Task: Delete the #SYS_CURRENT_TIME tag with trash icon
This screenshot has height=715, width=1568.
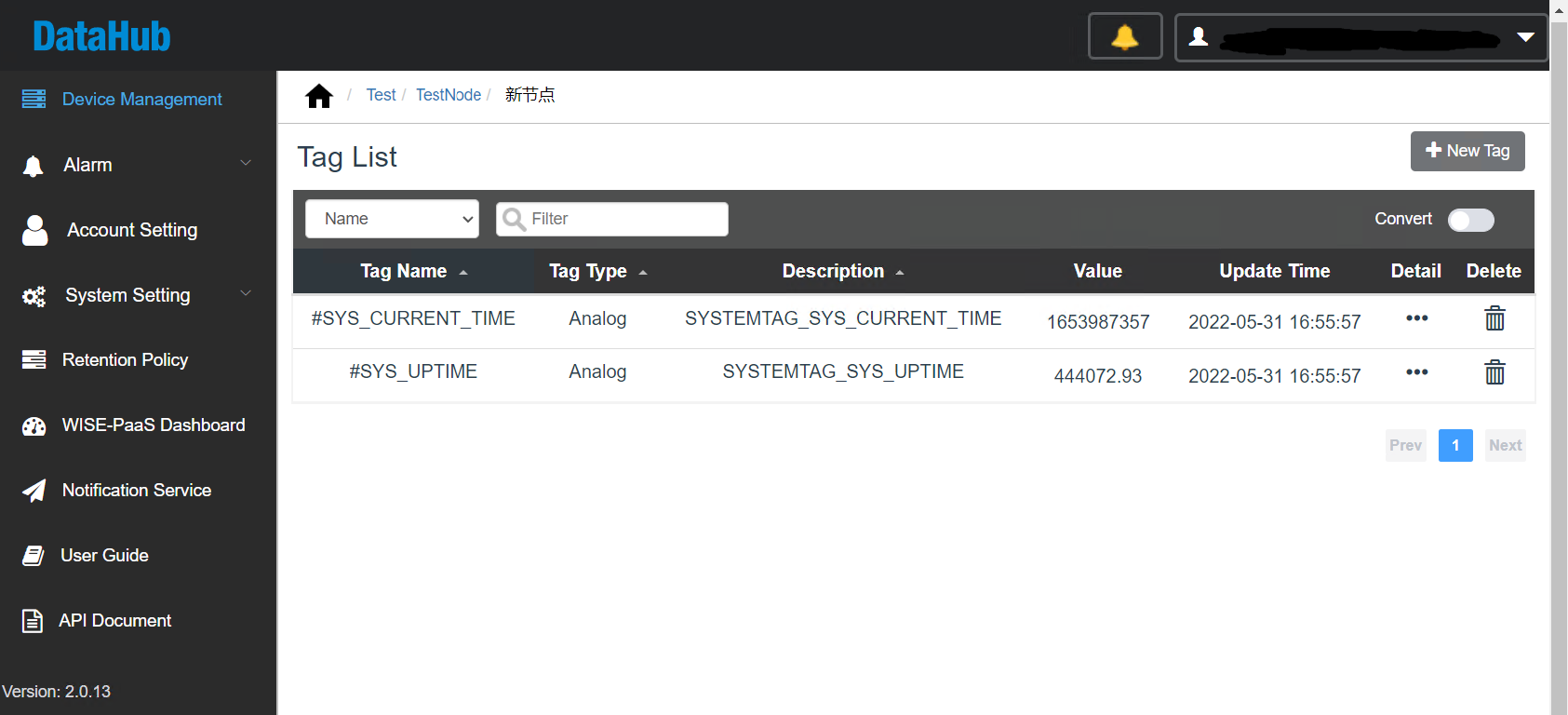Action: coord(1494,319)
